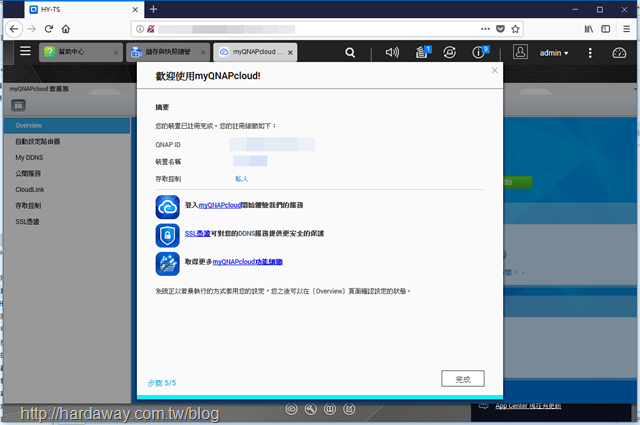Viewport: 640px width, 425px height.
Task: Close the Help Center task tab
Action: [x=116, y=53]
